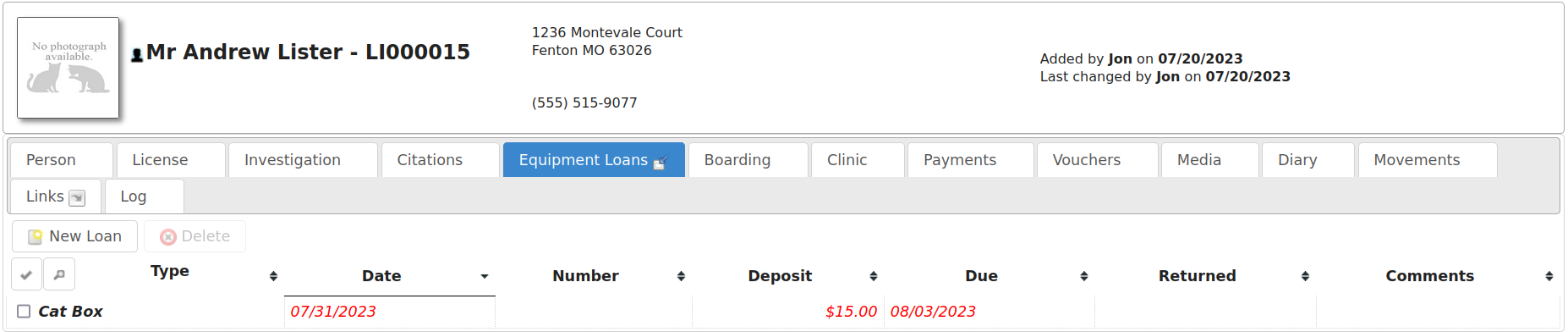The height and width of the screenshot is (332, 1568).
Task: Open the Cat Box loan record
Action: (x=70, y=312)
